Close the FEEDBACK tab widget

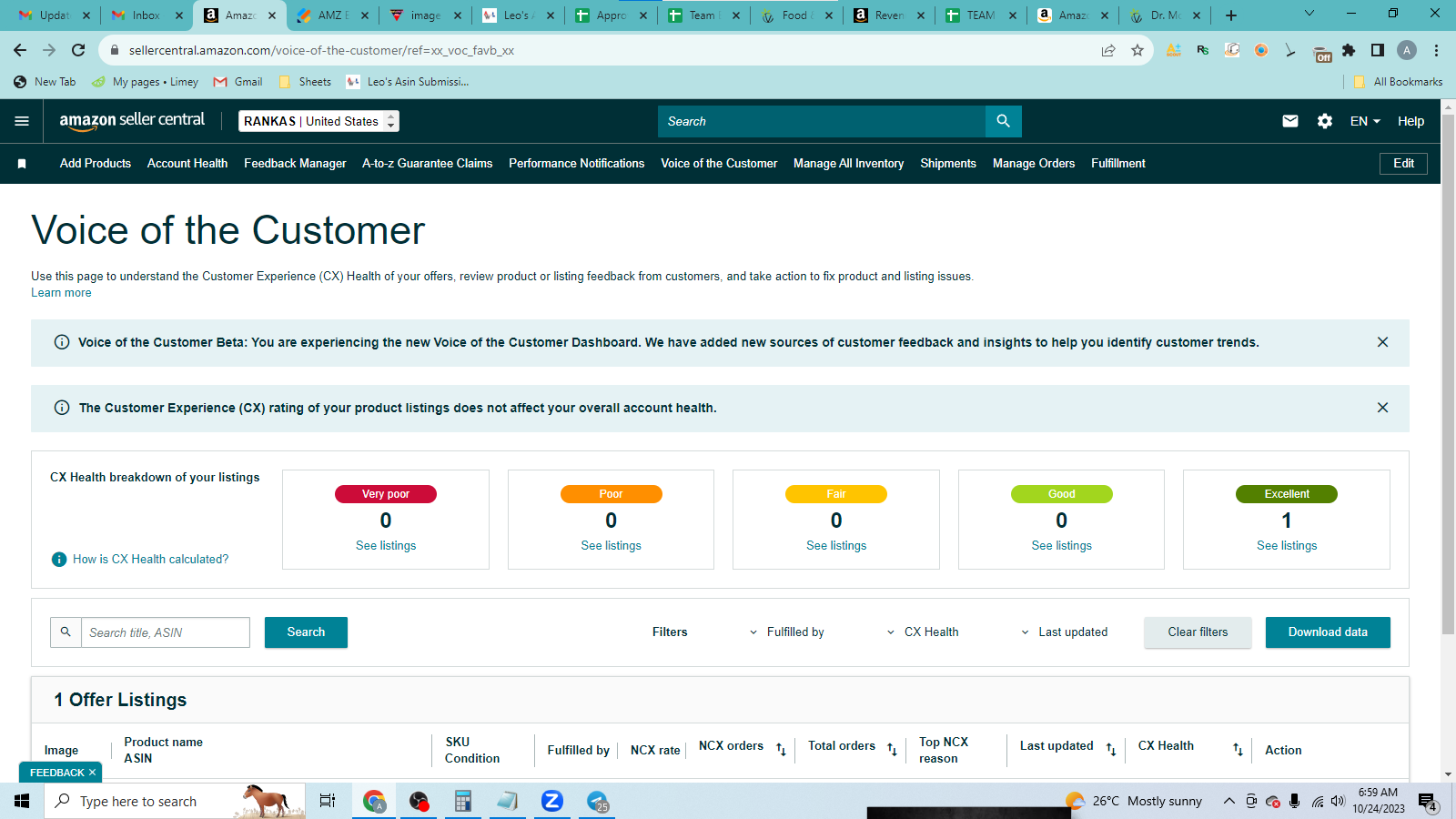point(92,773)
